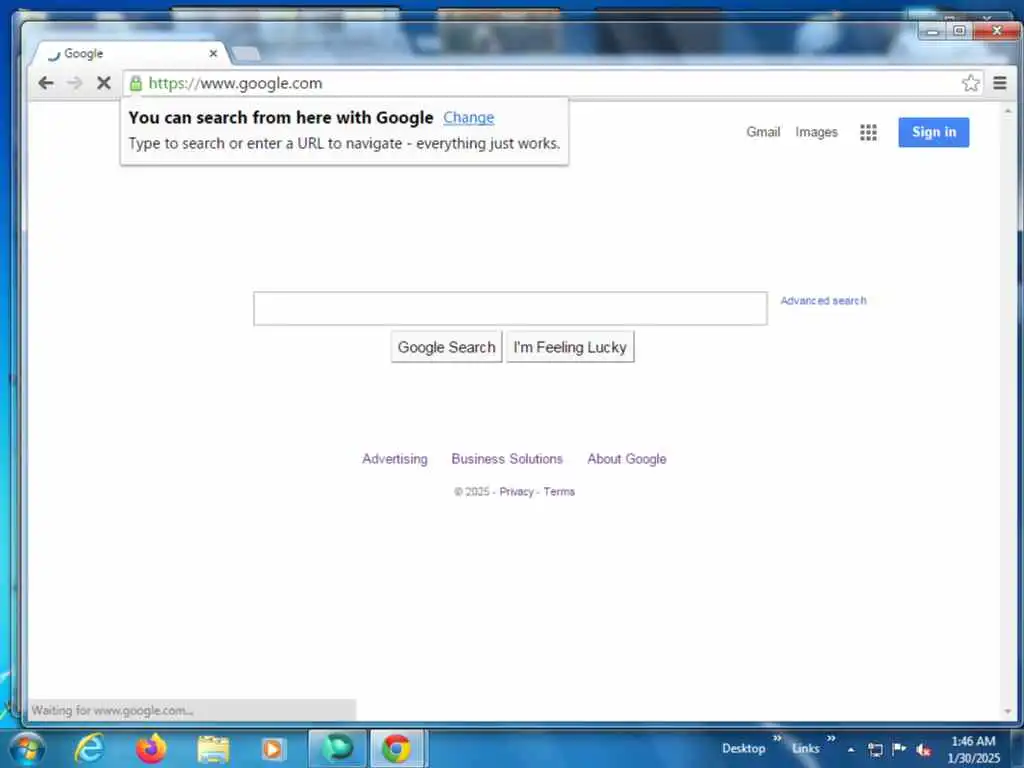Expand the Links toolbar chevron
The image size is (1024, 768).
(831, 738)
